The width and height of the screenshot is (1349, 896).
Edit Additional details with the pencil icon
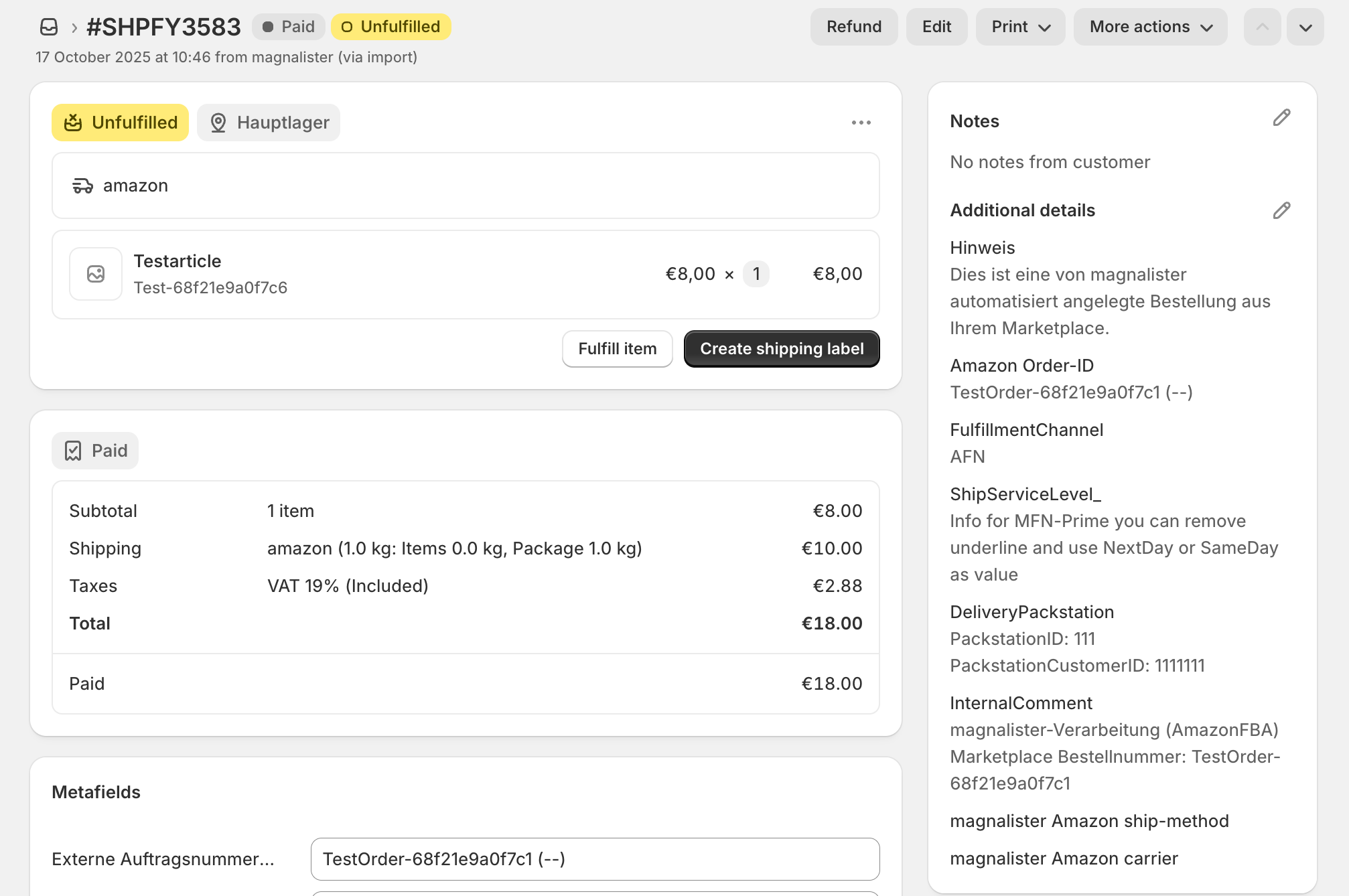tap(1281, 211)
